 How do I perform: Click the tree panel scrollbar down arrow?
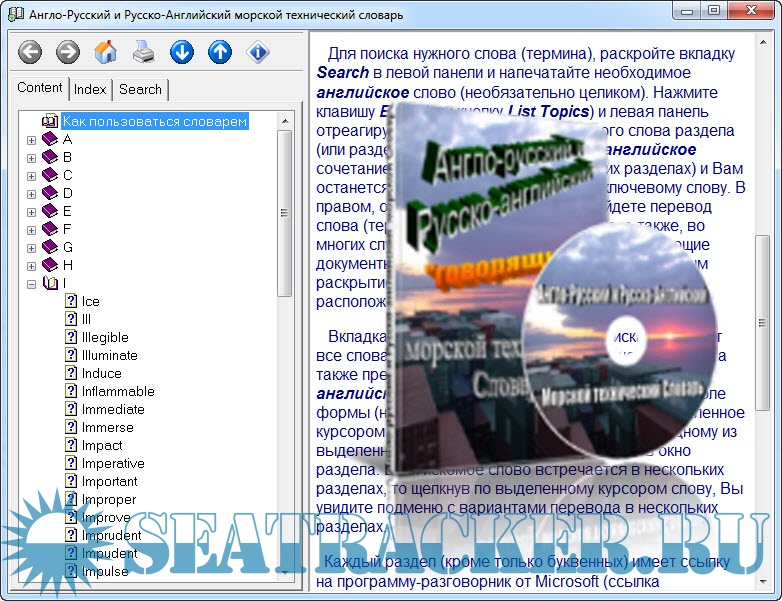285,573
